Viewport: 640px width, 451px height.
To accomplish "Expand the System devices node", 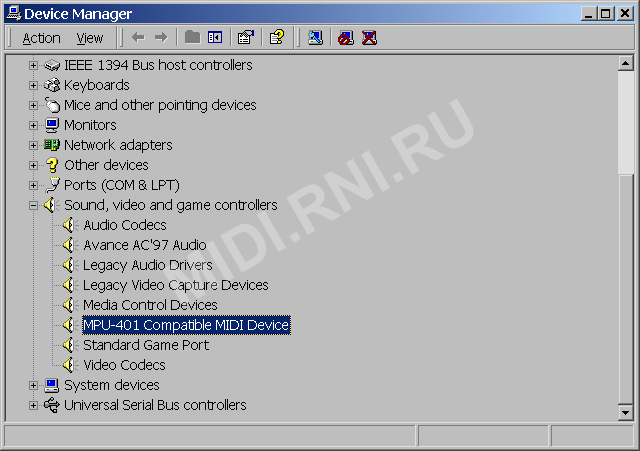I will 33,385.
